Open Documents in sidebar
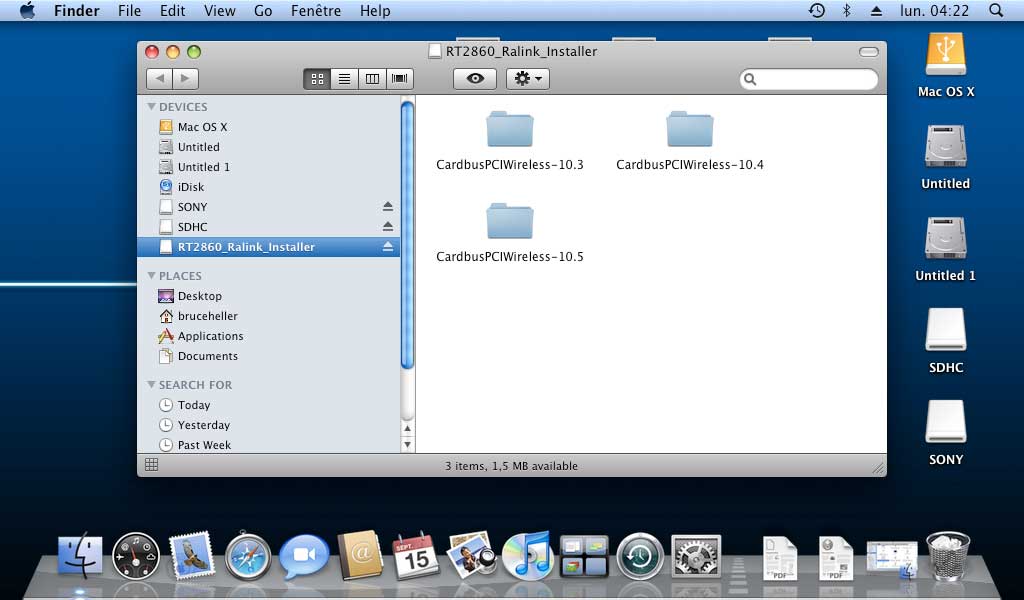 tap(268, 356)
